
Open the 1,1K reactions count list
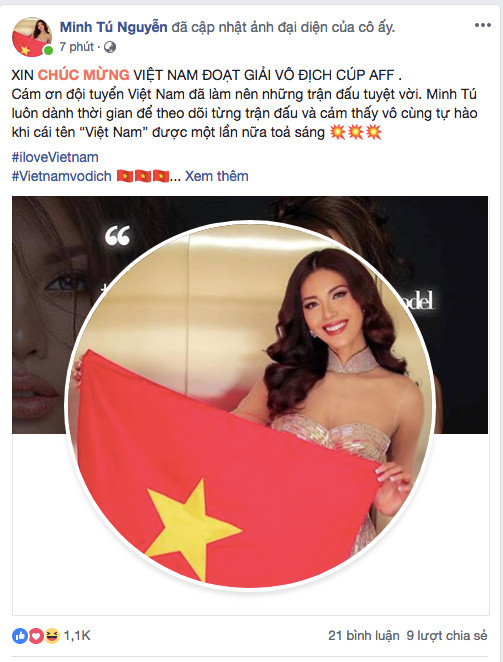tap(77, 636)
